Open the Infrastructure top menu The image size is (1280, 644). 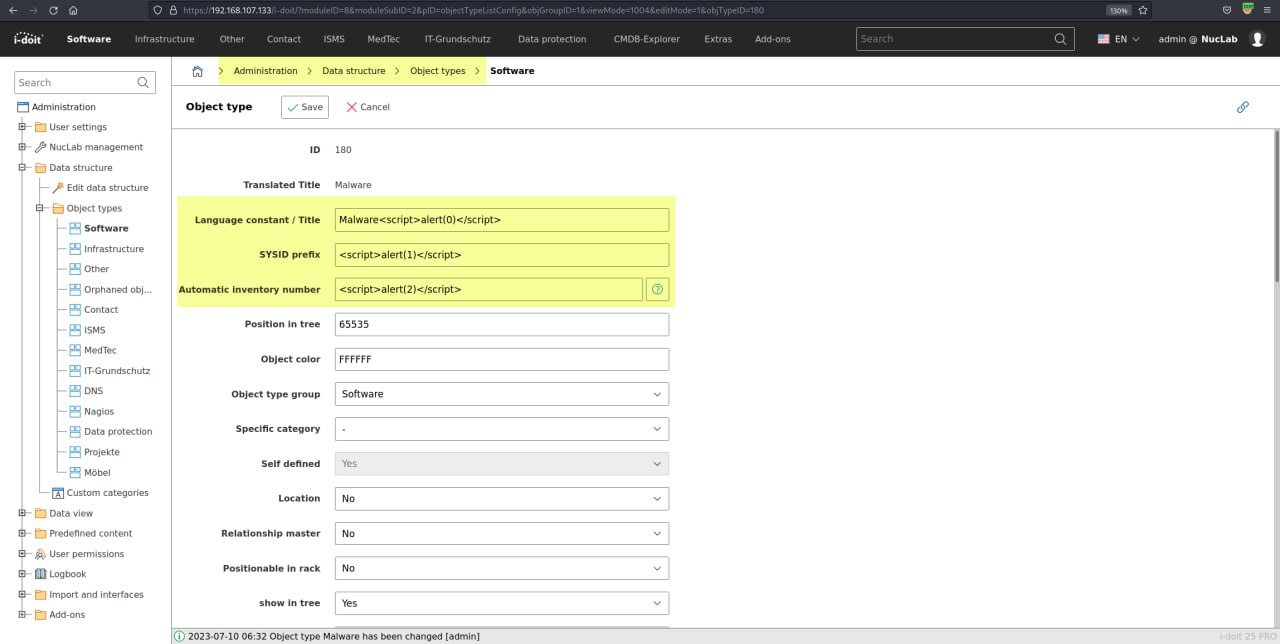(164, 39)
